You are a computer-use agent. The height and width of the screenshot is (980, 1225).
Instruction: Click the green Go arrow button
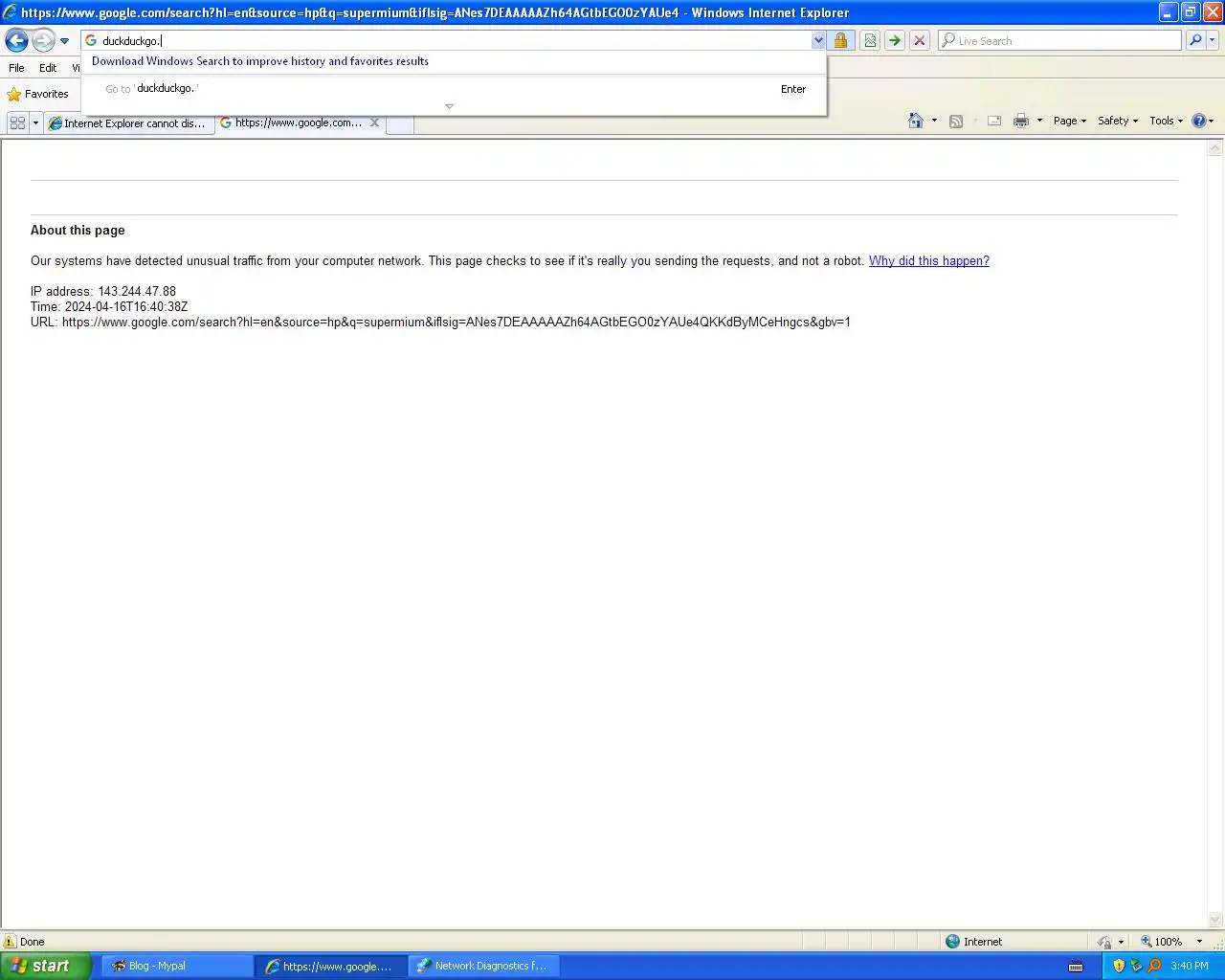pyautogui.click(x=895, y=40)
